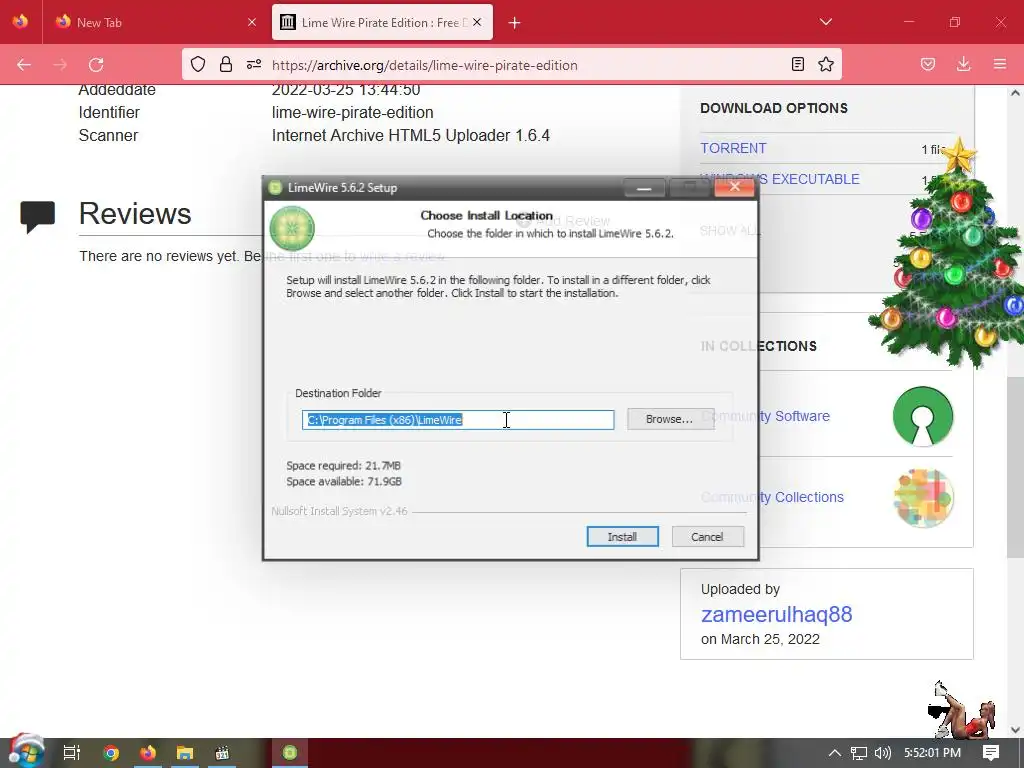The width and height of the screenshot is (1024, 768).
Task: Open a new browser tab with plus
Action: point(515,23)
